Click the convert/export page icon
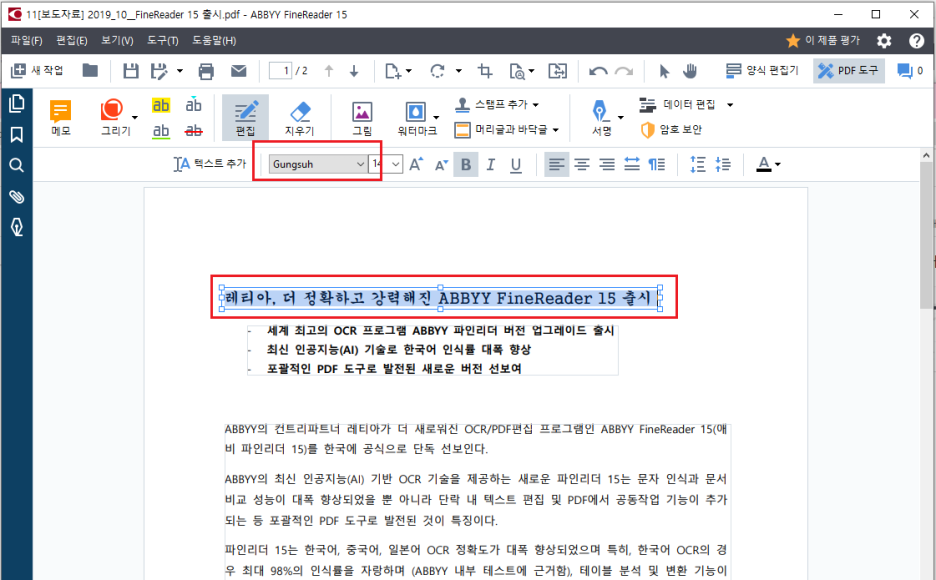 coord(558,71)
